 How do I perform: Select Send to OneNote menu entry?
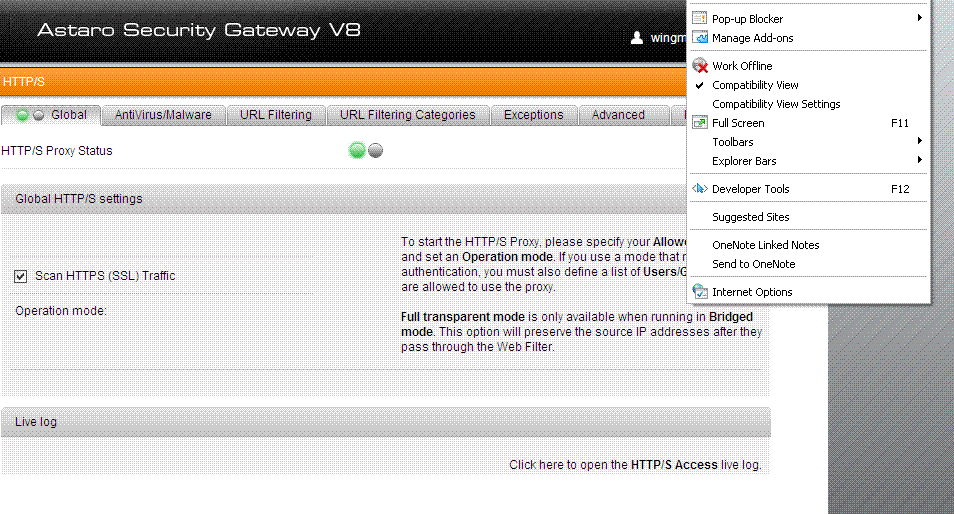[809, 264]
